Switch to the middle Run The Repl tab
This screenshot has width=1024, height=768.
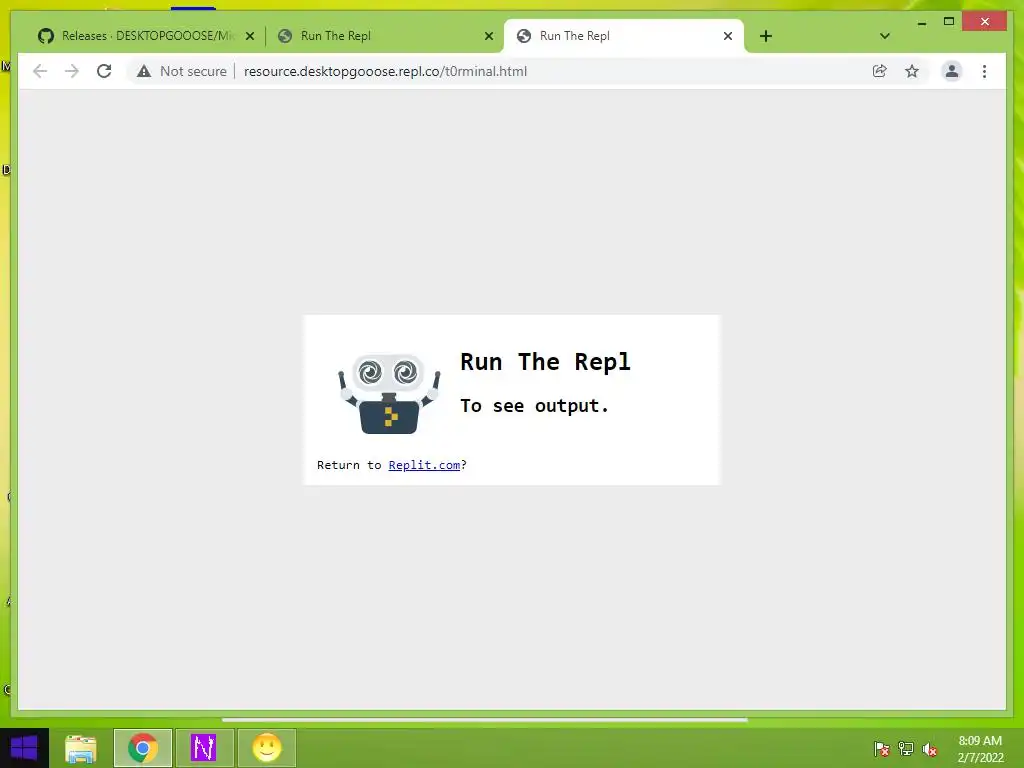click(x=385, y=36)
